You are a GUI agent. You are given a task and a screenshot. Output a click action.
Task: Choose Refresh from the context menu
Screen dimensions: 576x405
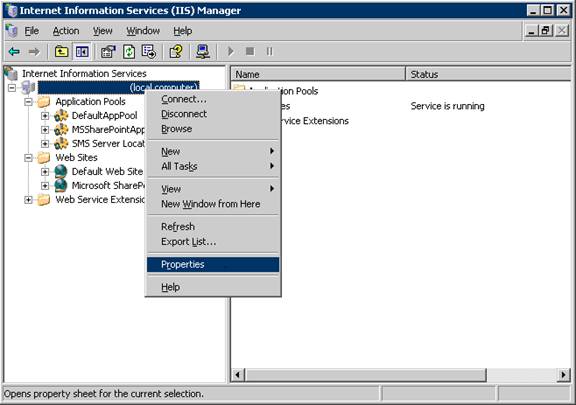pyautogui.click(x=213, y=227)
